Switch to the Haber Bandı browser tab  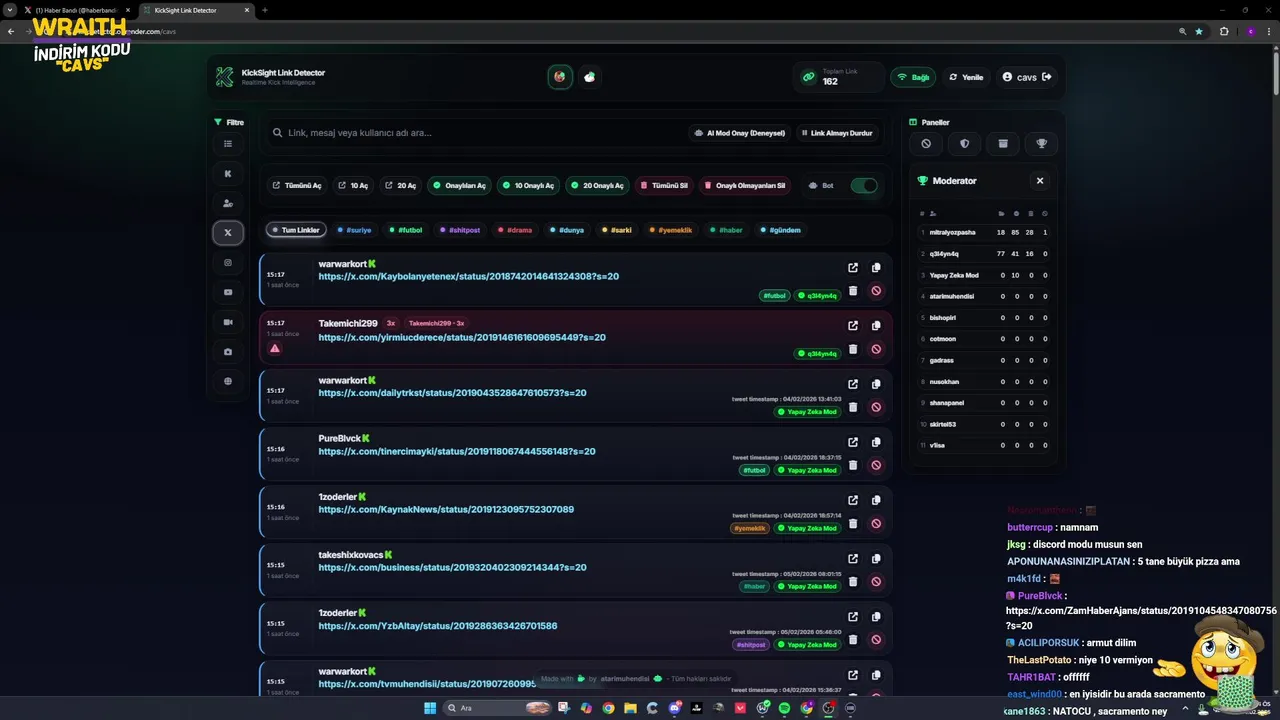pyautogui.click(x=76, y=10)
